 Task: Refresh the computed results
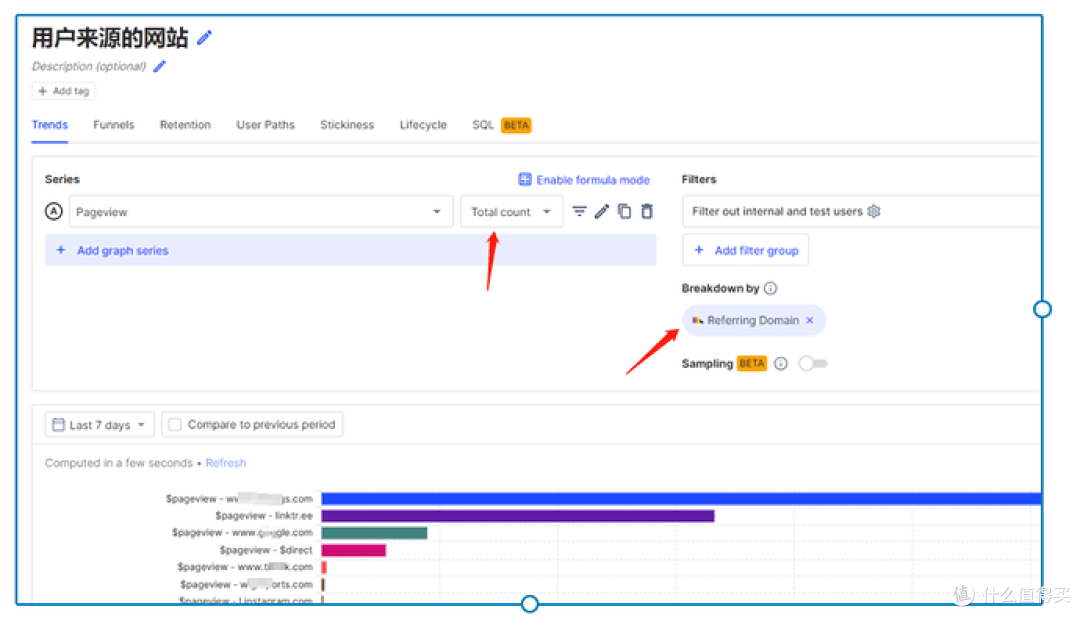coord(225,463)
